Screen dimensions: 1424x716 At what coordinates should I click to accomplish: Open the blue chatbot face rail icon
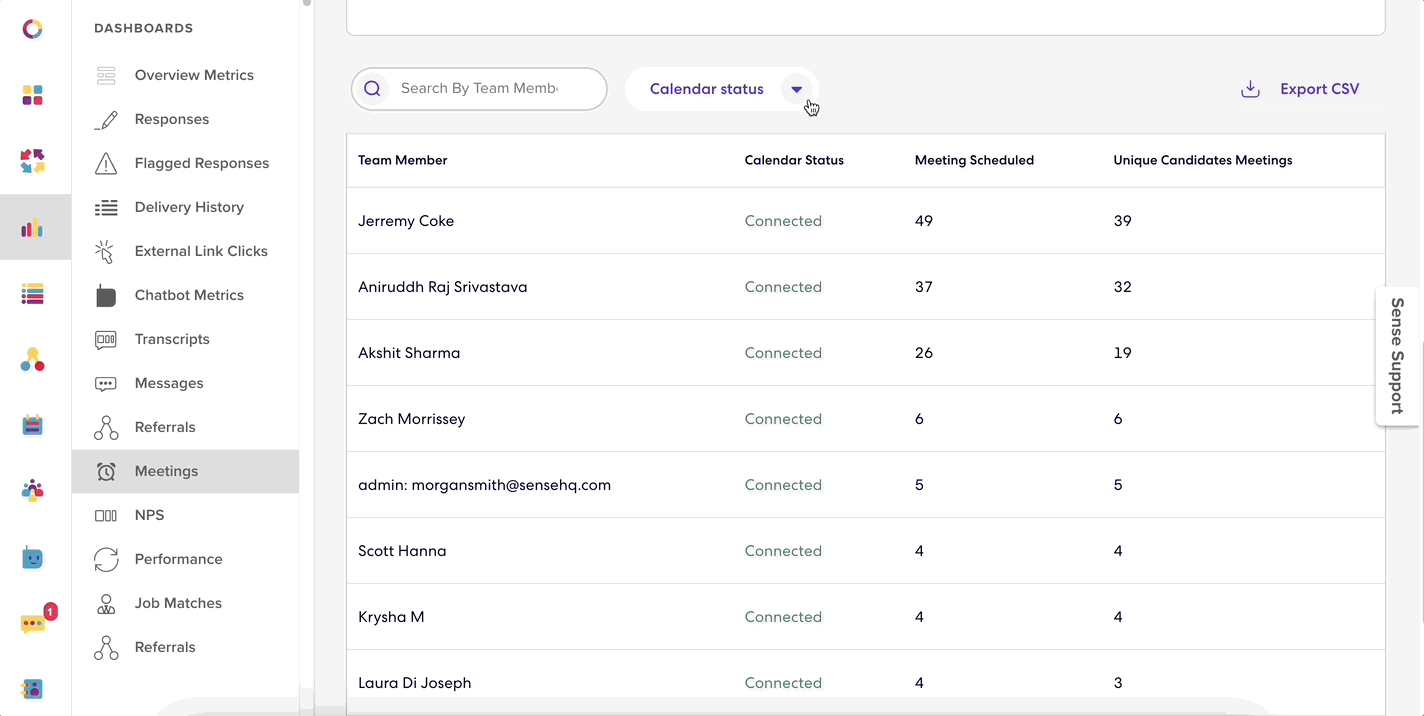tap(33, 557)
